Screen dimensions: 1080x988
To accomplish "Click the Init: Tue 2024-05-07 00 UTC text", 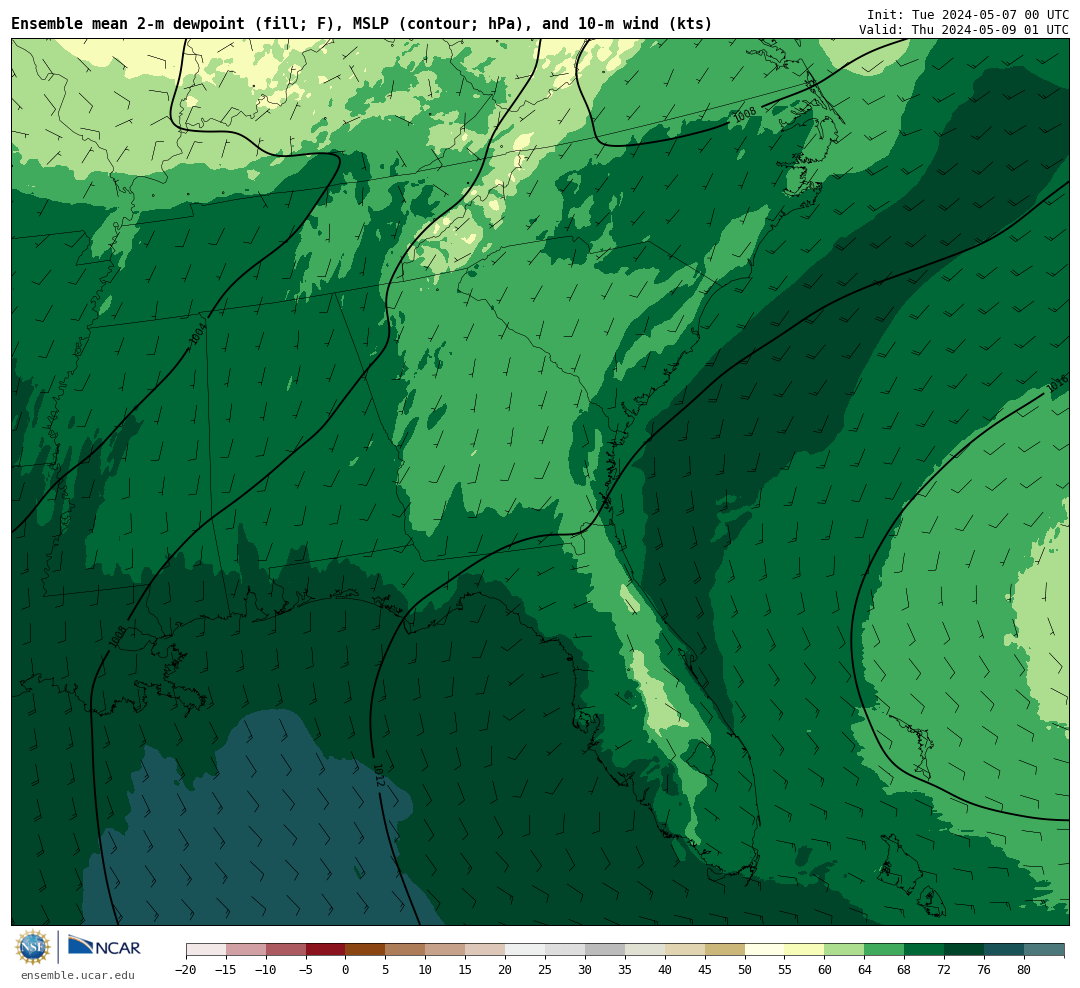I will [x=968, y=14].
